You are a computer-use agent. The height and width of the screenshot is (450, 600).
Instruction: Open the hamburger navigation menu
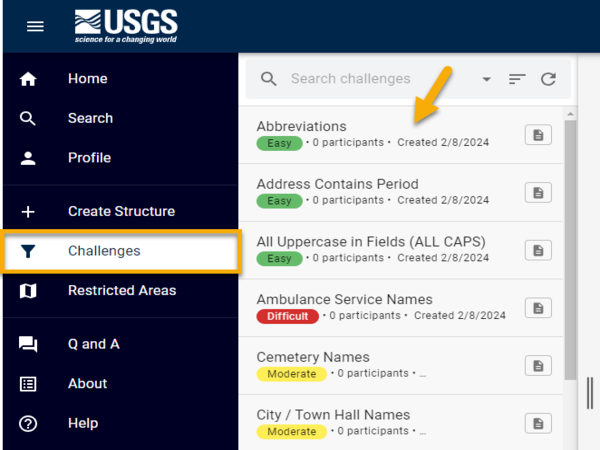click(x=35, y=26)
